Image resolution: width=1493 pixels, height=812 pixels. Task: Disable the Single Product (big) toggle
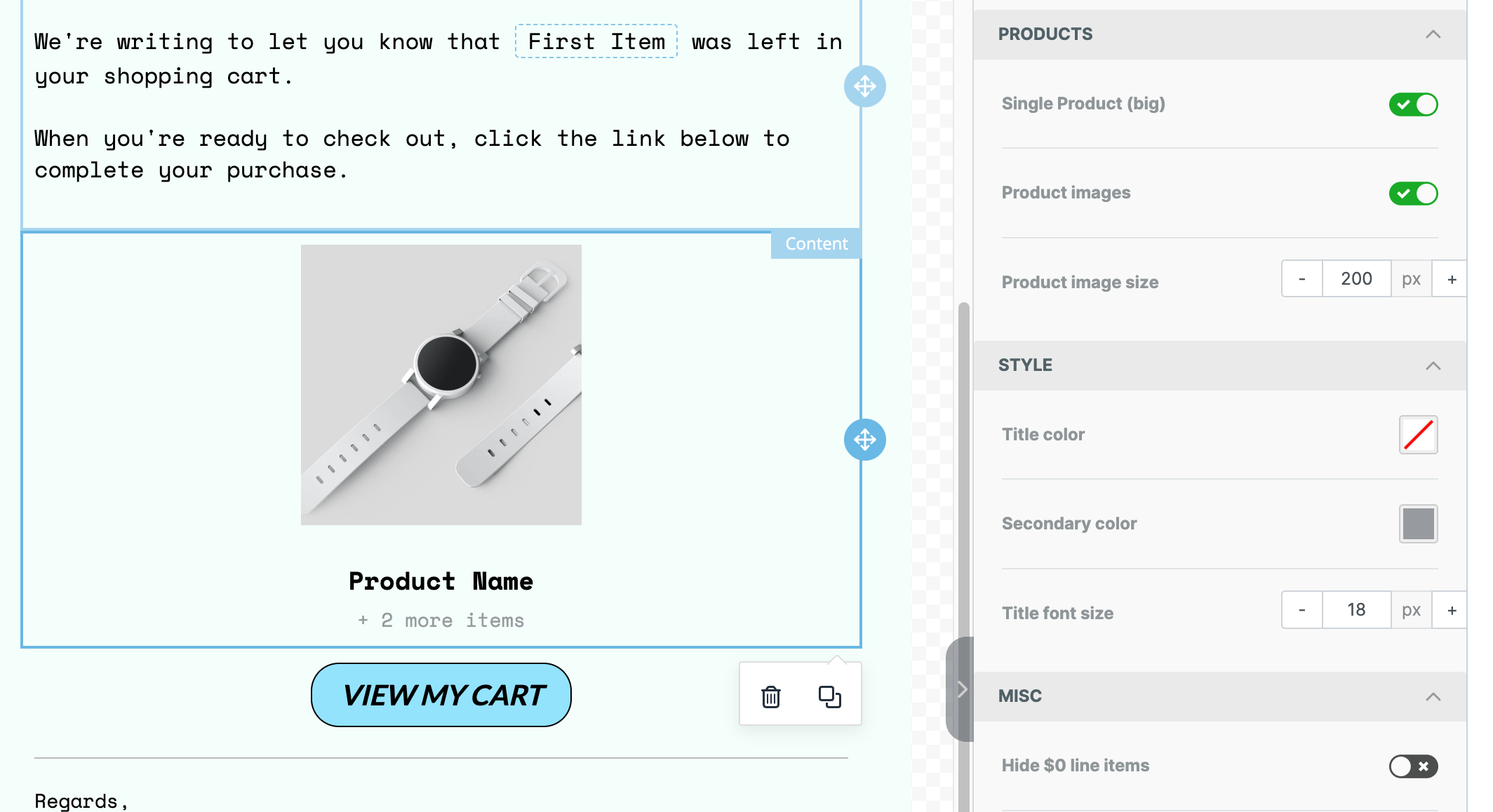click(x=1412, y=104)
